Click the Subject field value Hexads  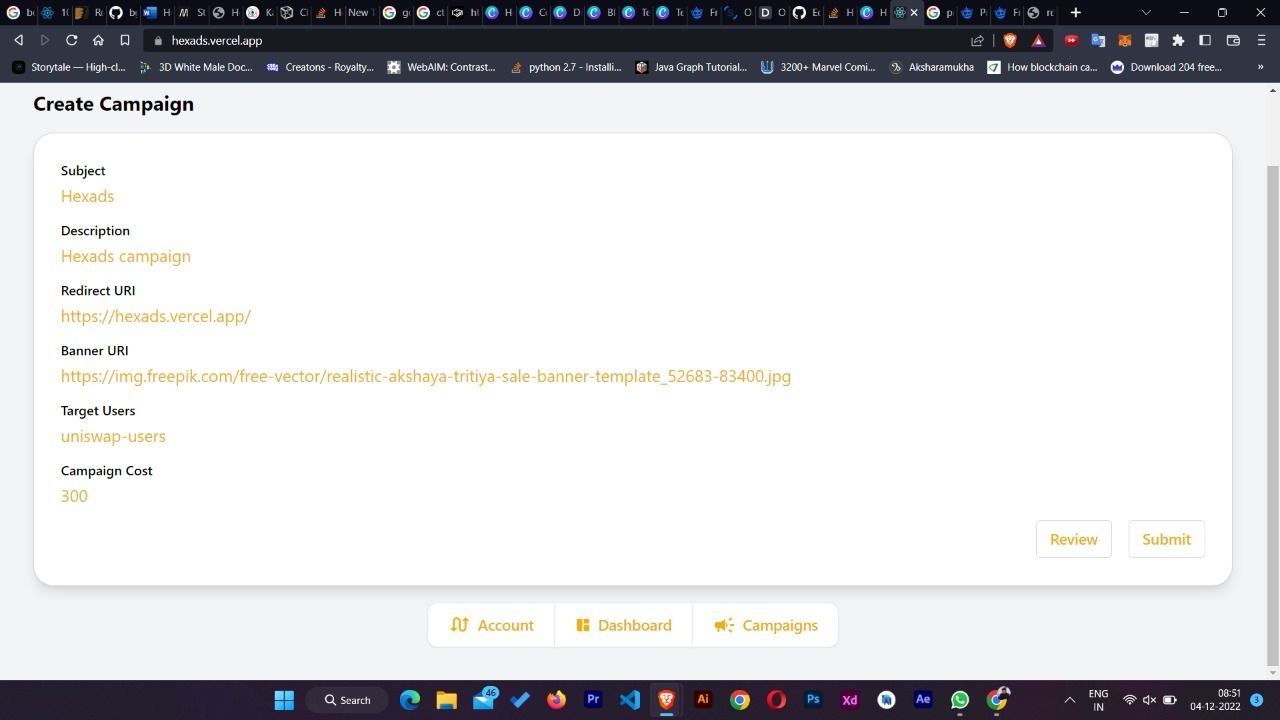click(x=87, y=196)
